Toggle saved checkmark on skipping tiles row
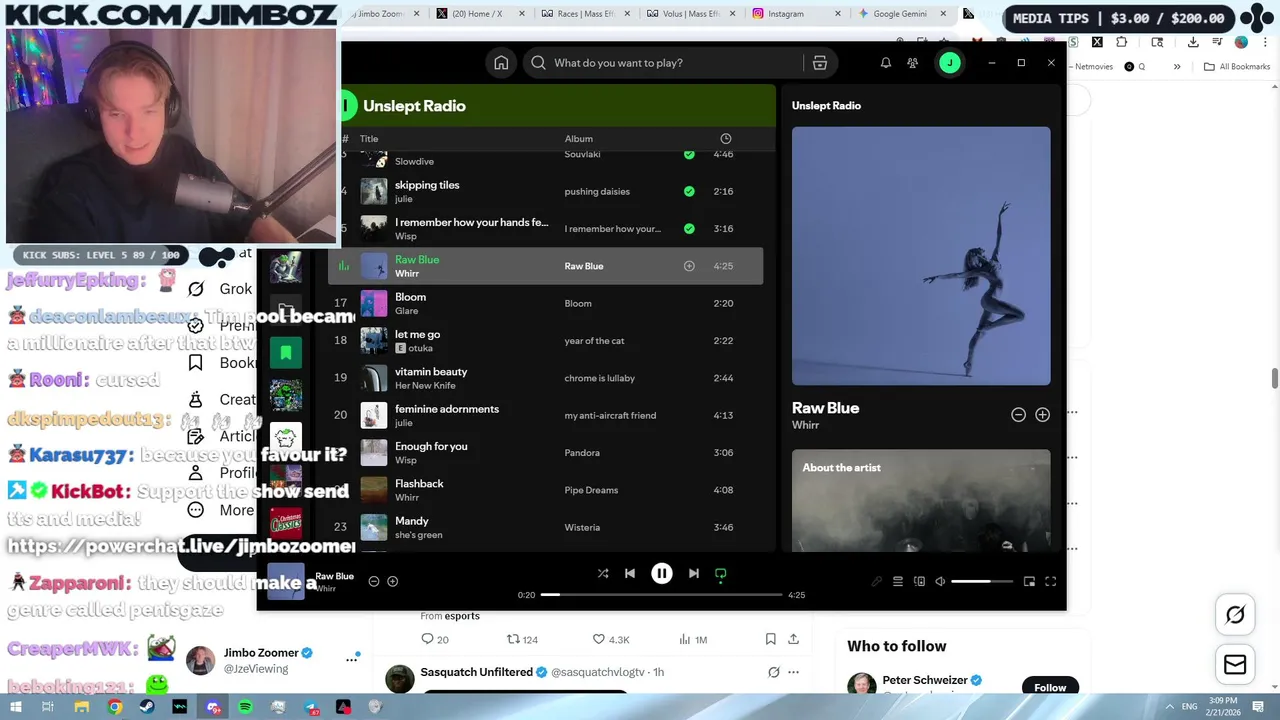This screenshot has width=1280, height=720. (689, 191)
